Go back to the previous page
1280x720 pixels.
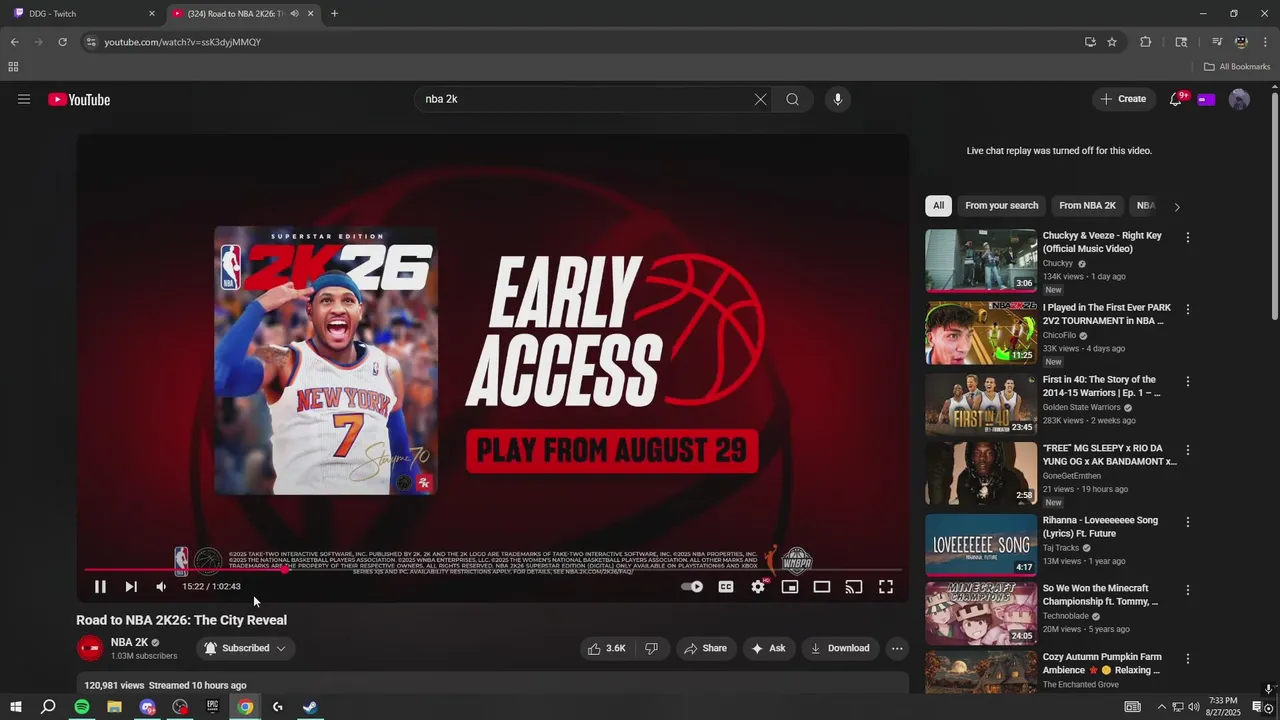(x=14, y=42)
